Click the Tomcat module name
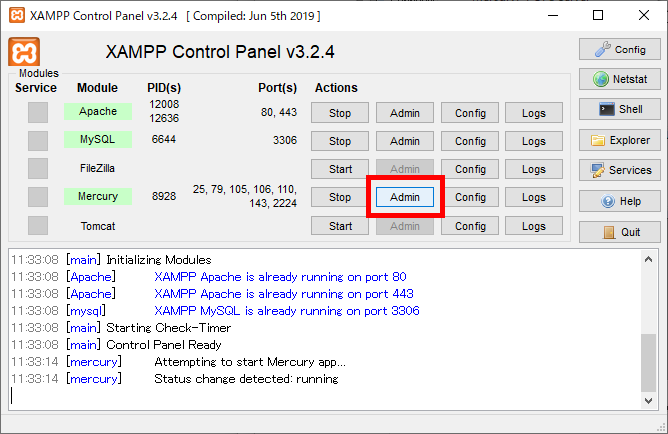This screenshot has height=434, width=668. point(98,226)
